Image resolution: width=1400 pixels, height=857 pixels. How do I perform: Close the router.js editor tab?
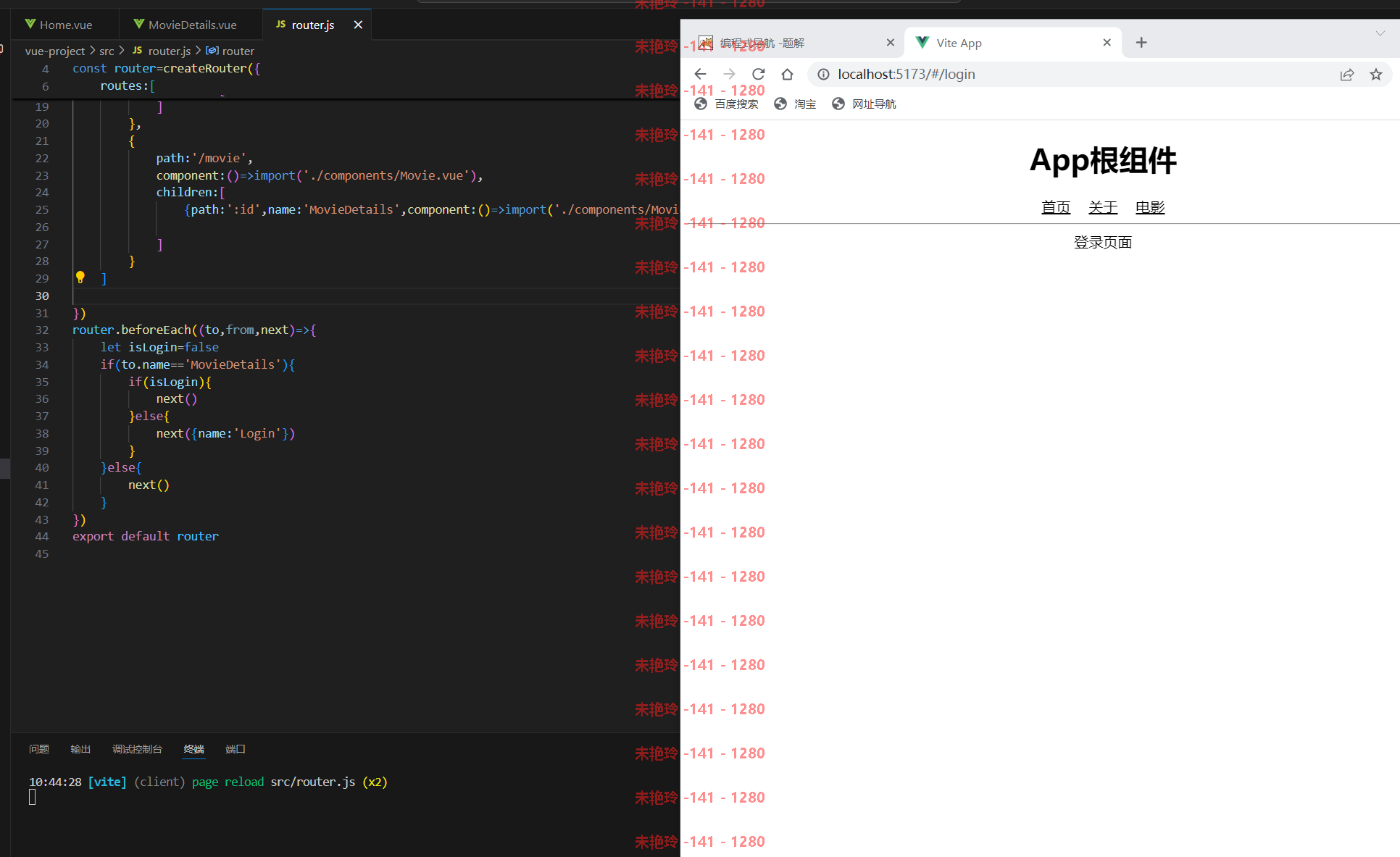click(x=358, y=25)
